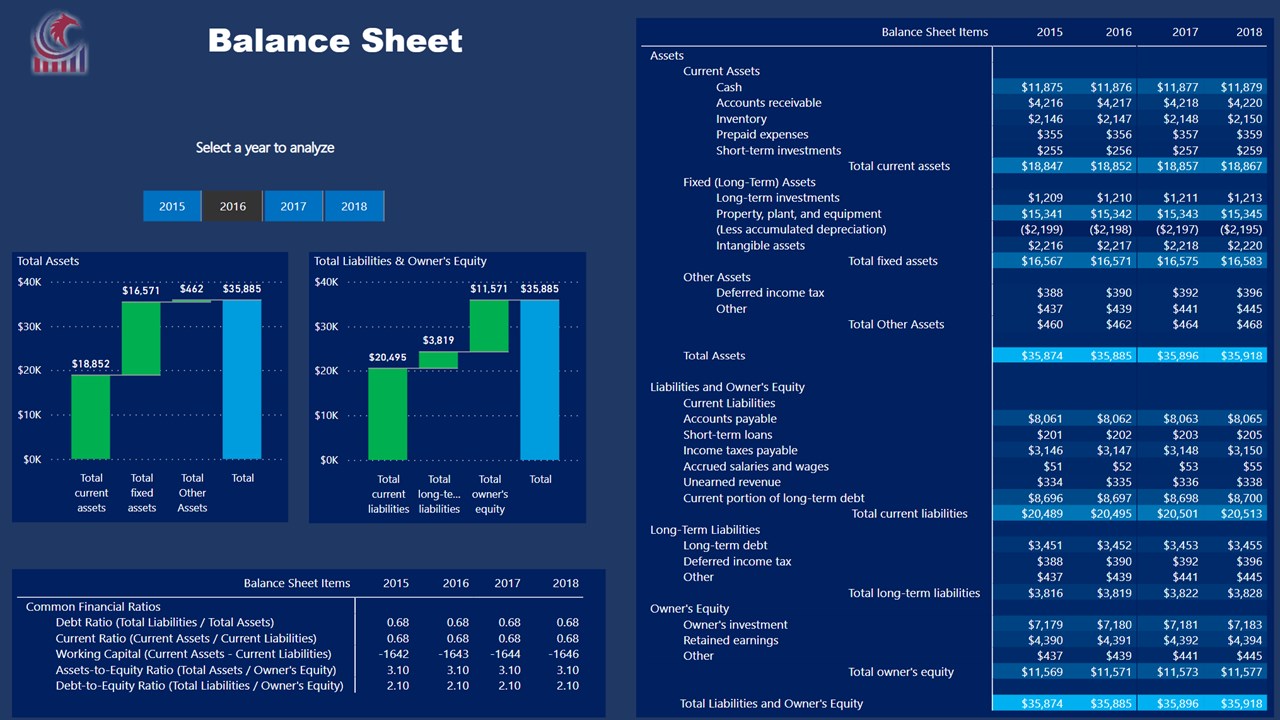Click Cash value $11,875 for 2015
Screen dimensions: 1280x720
[x=1042, y=87]
